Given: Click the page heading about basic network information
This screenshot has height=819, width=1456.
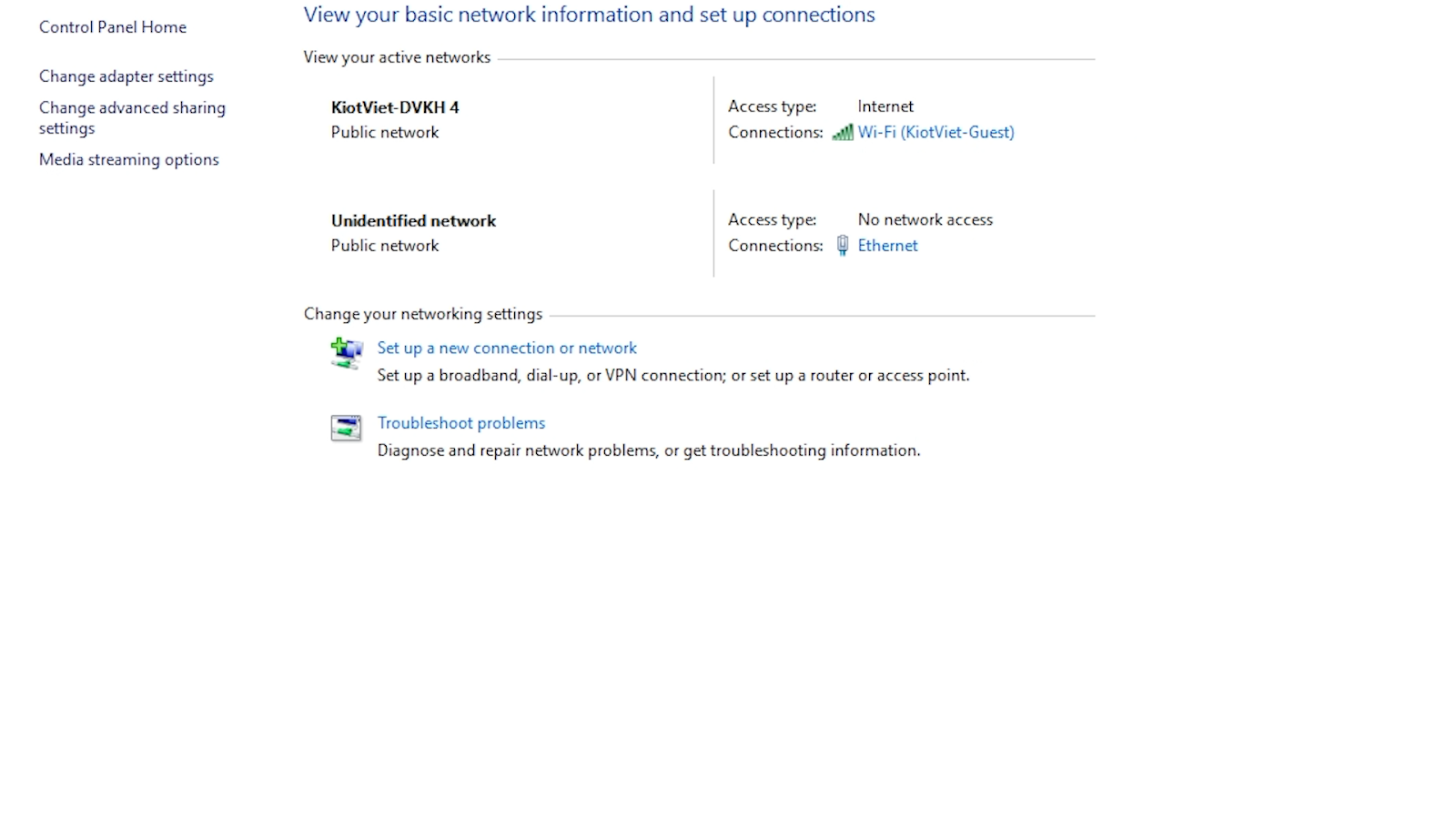Looking at the screenshot, I should [589, 15].
